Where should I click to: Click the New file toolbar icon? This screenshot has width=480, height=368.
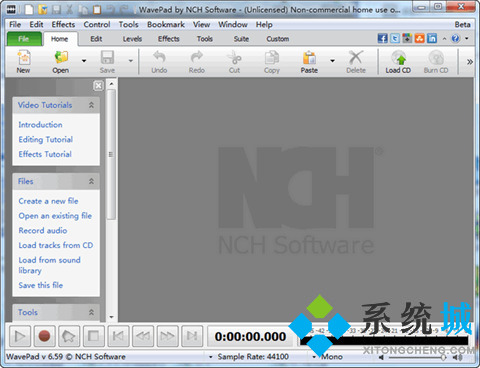pyautogui.click(x=24, y=58)
